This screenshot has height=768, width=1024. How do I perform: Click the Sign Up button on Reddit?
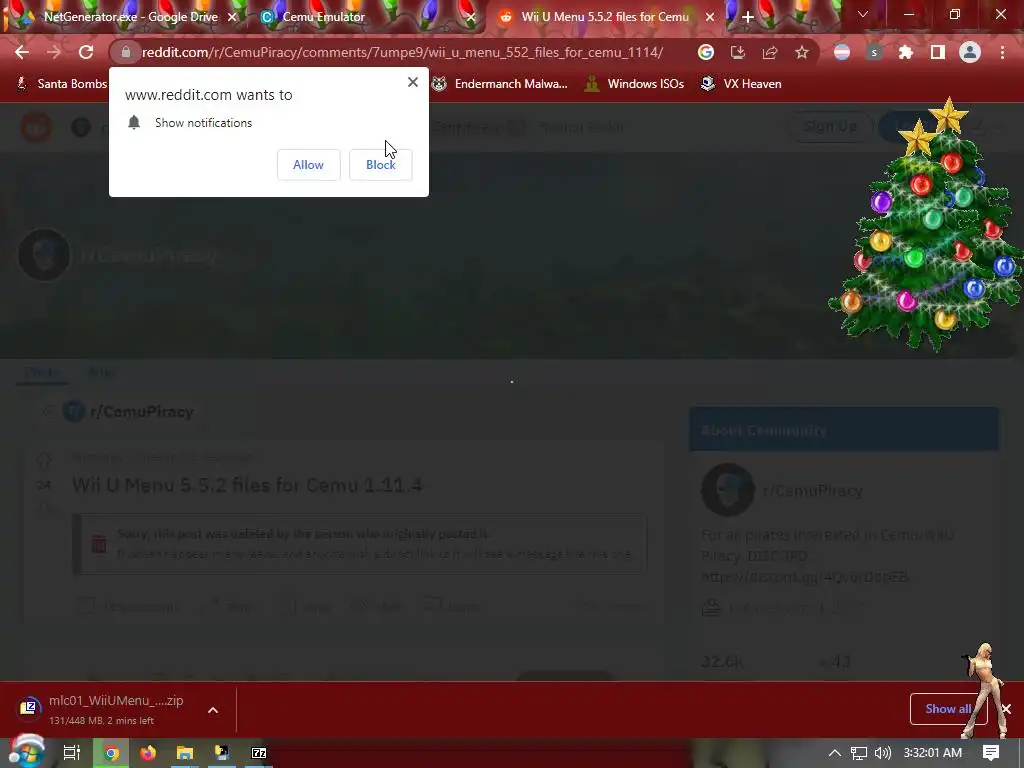[x=831, y=127]
